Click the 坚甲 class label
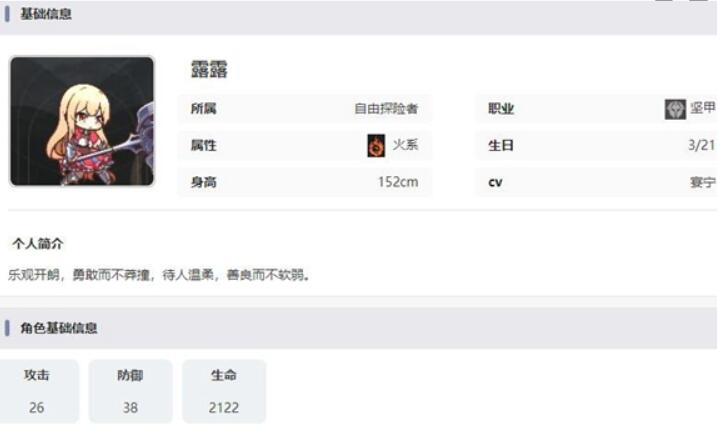 pos(703,108)
